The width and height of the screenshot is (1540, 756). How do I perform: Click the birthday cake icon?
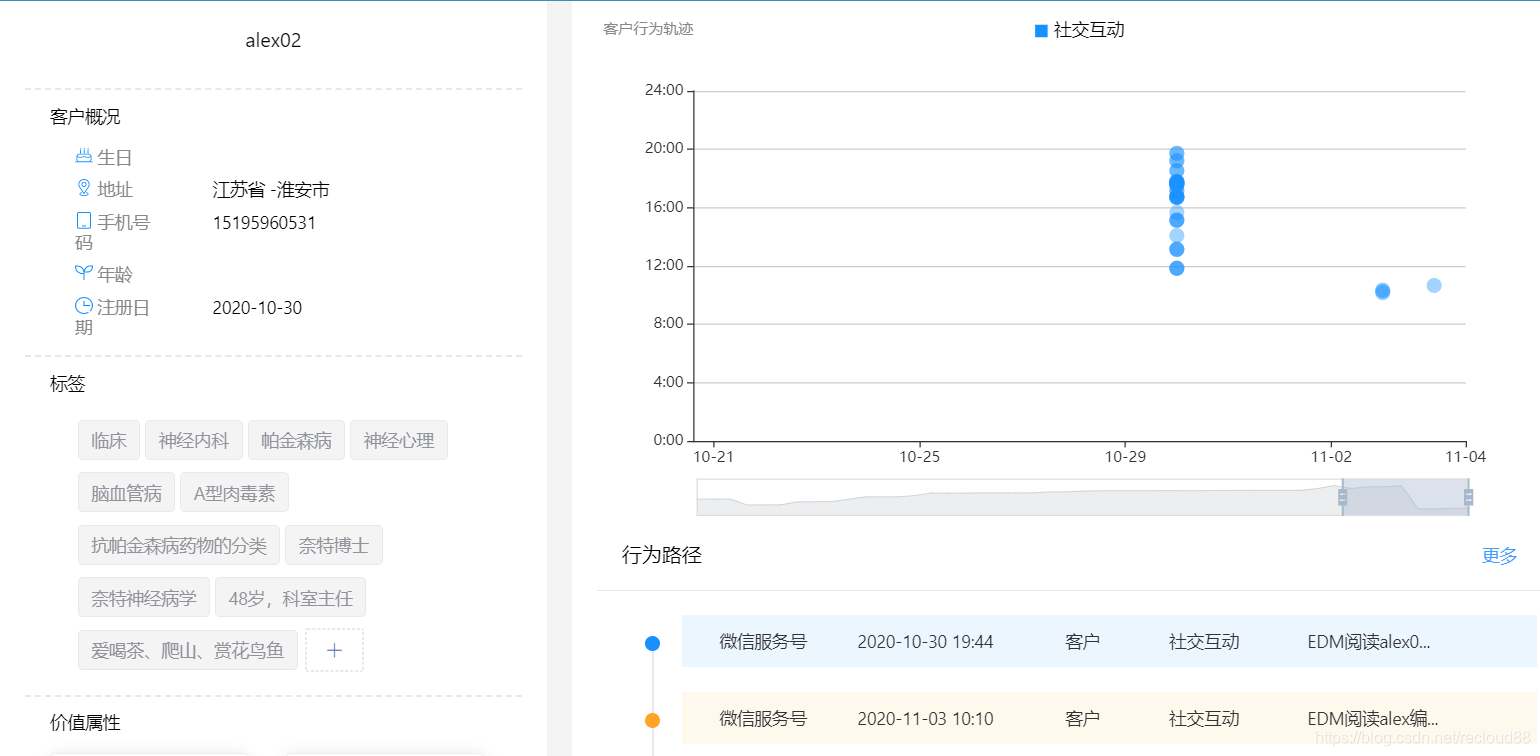(84, 157)
